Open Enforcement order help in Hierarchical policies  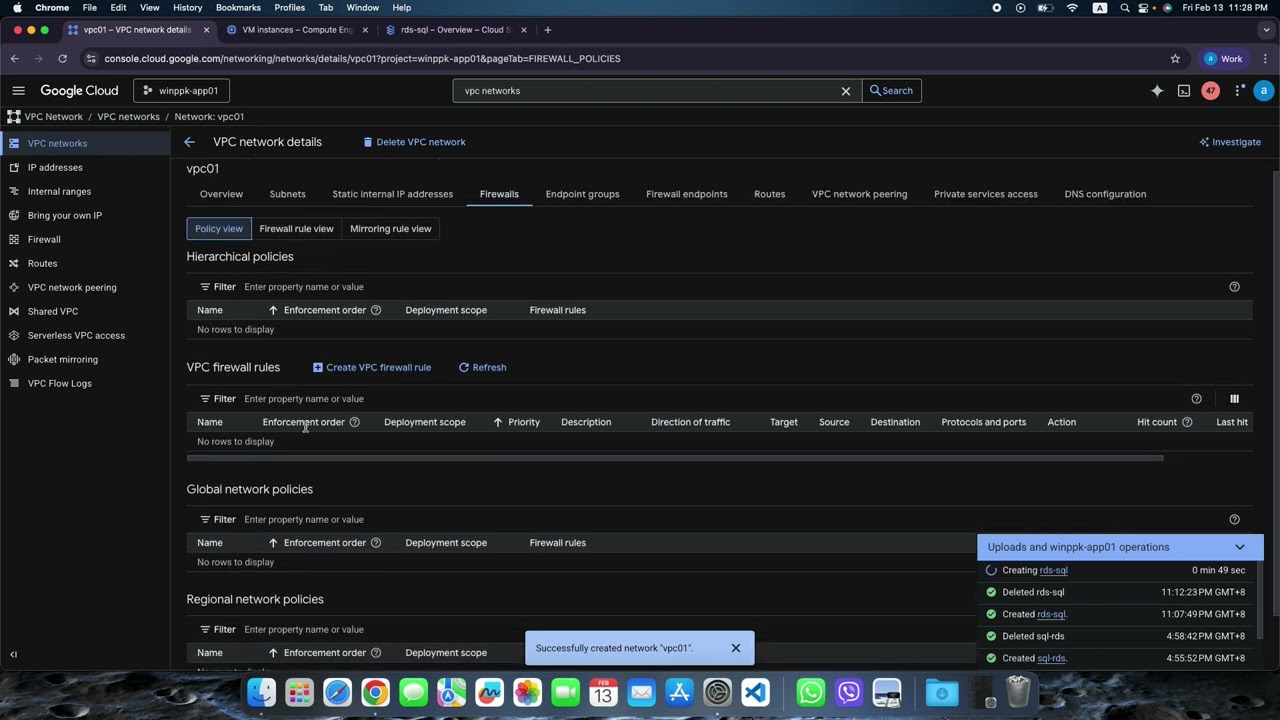pos(376,310)
